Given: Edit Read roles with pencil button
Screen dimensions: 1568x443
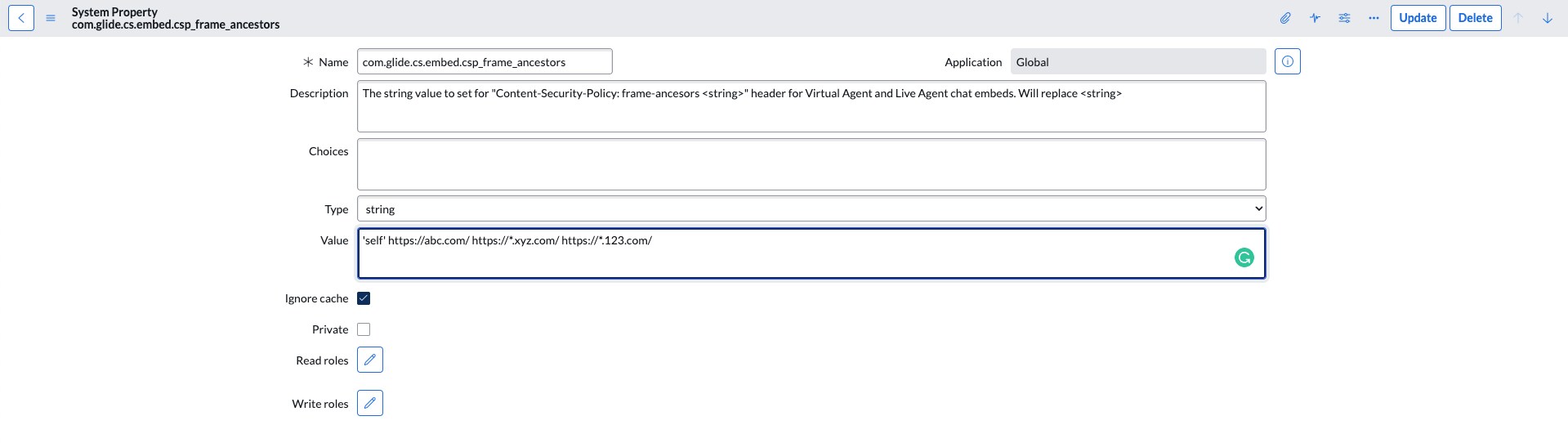Looking at the screenshot, I should click(x=370, y=360).
